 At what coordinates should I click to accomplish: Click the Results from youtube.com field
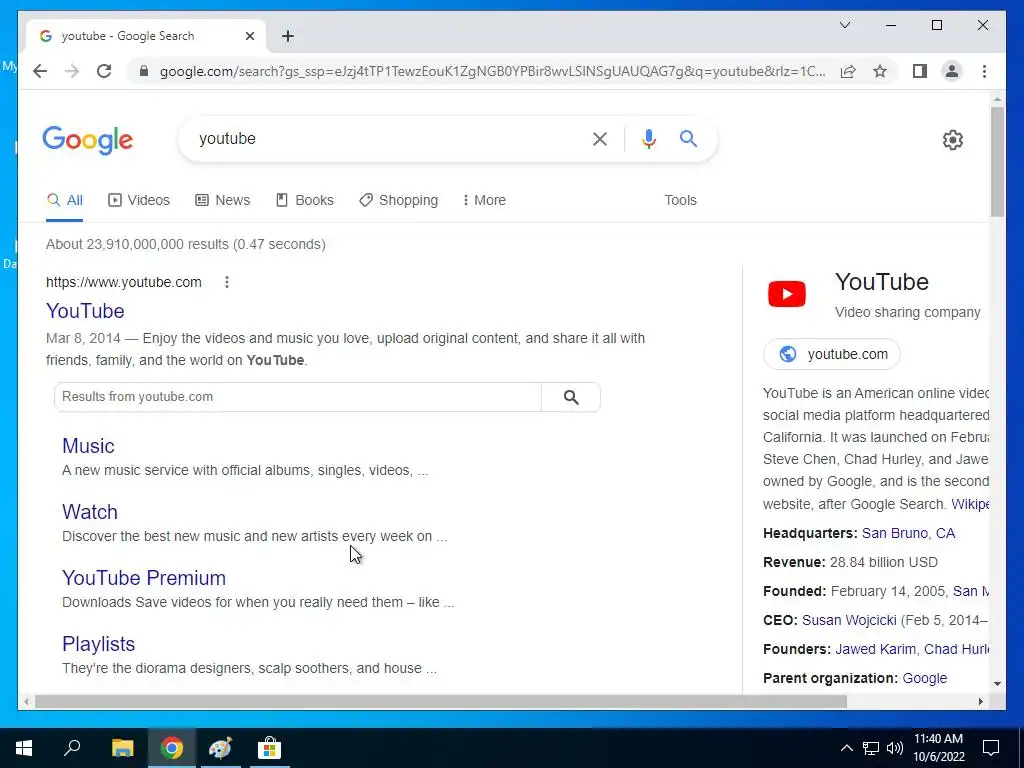[x=298, y=397]
